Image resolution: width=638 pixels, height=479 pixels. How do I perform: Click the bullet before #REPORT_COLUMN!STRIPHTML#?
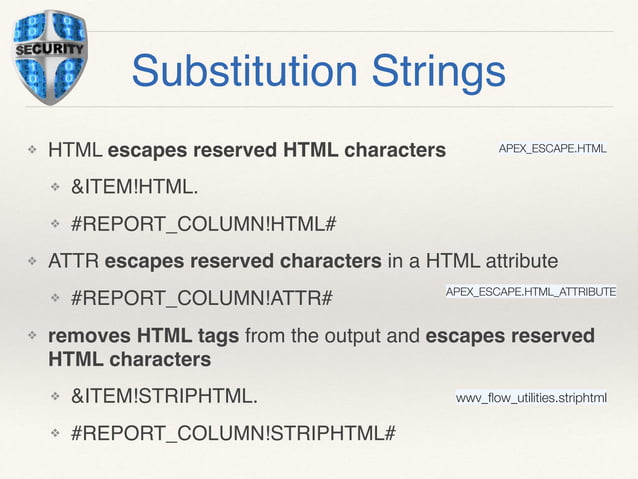(x=57, y=433)
